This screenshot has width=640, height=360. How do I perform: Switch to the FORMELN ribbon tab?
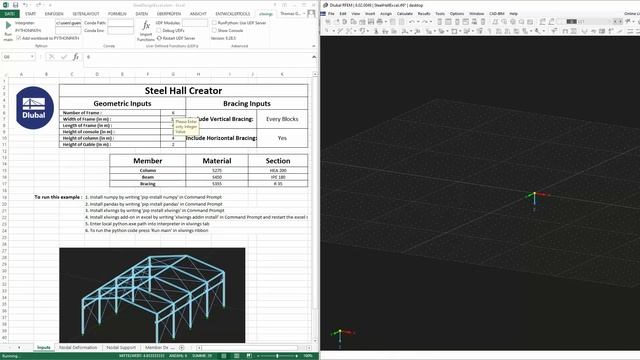pyautogui.click(x=117, y=14)
